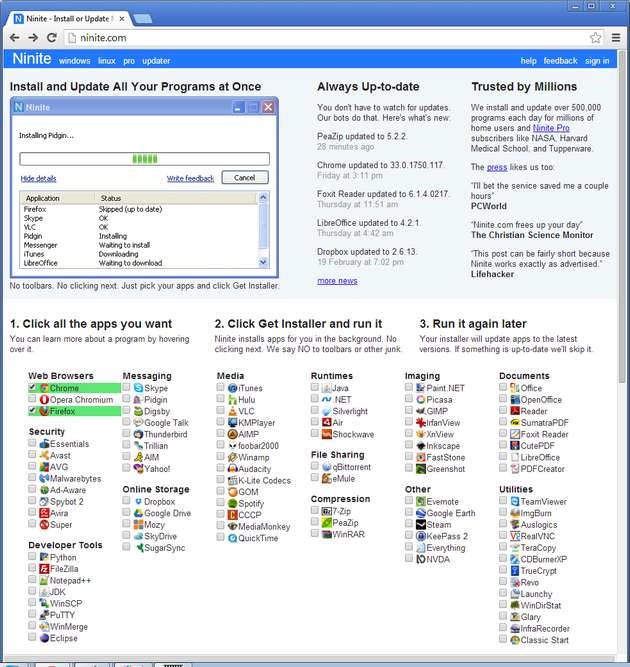Open the feedback link in header
This screenshot has height=667, width=630.
coord(560,61)
